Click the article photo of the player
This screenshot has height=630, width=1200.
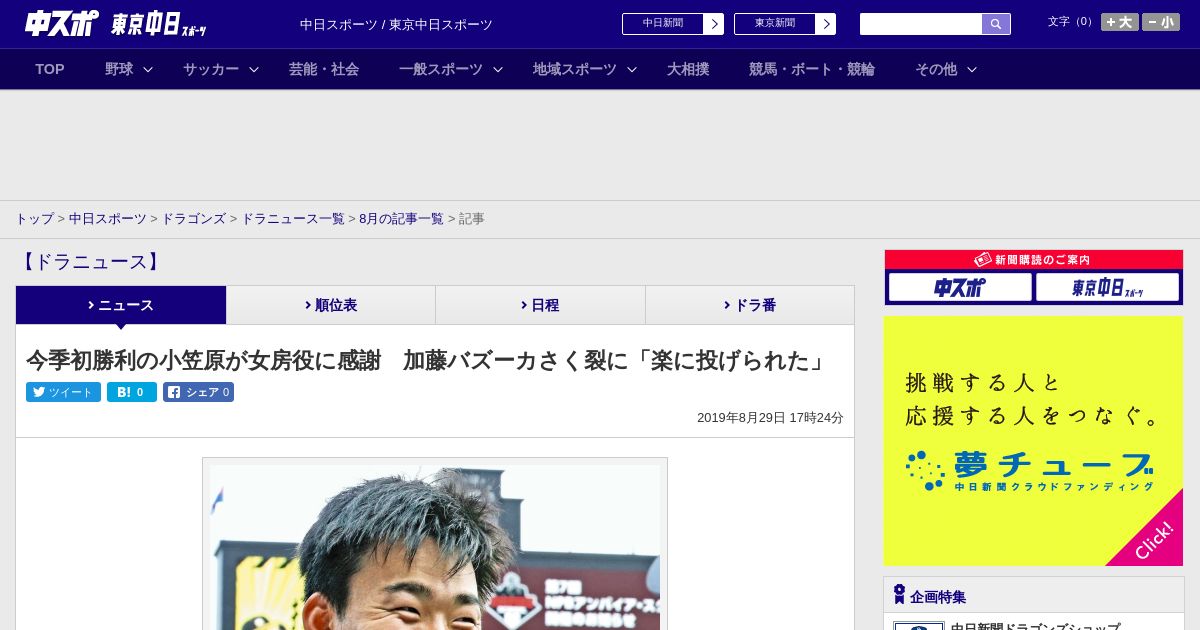(435, 546)
